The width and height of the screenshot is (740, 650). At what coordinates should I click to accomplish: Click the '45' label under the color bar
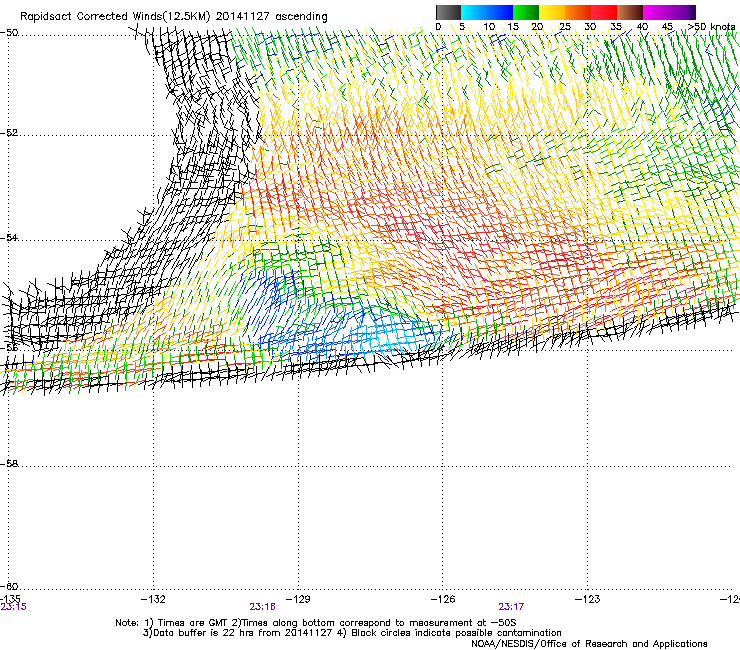click(x=667, y=27)
